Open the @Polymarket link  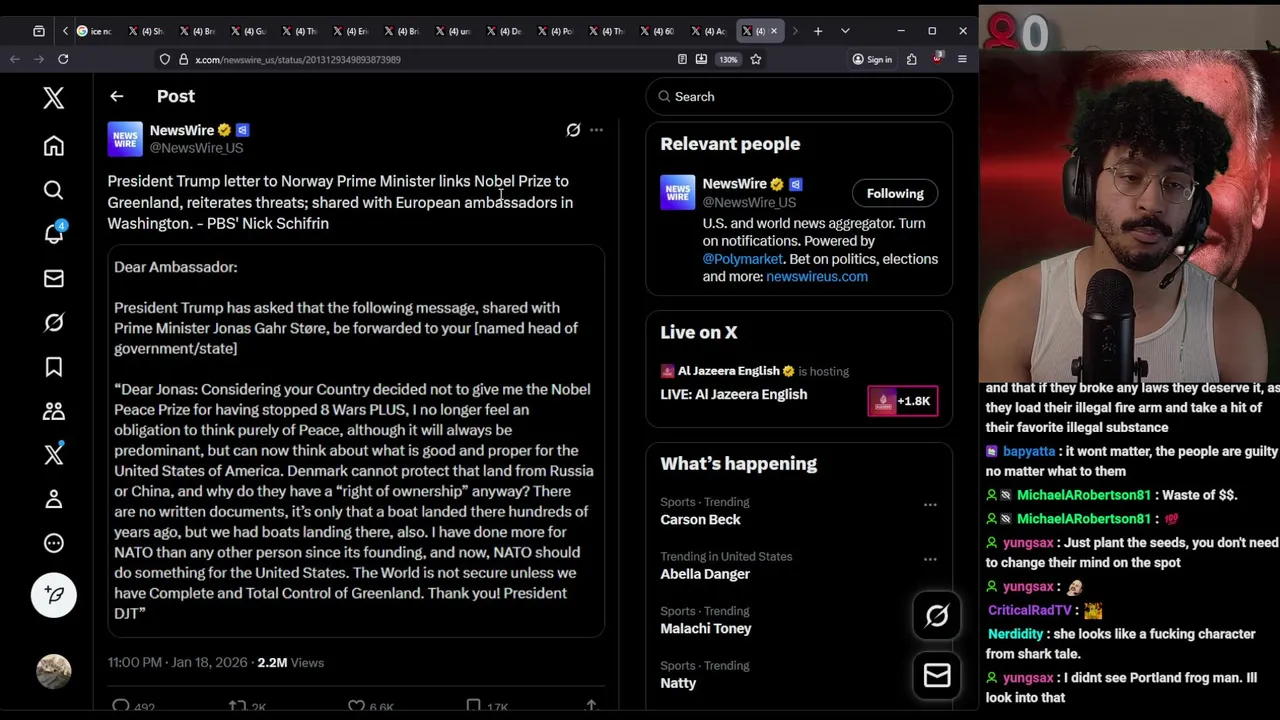tap(743, 259)
